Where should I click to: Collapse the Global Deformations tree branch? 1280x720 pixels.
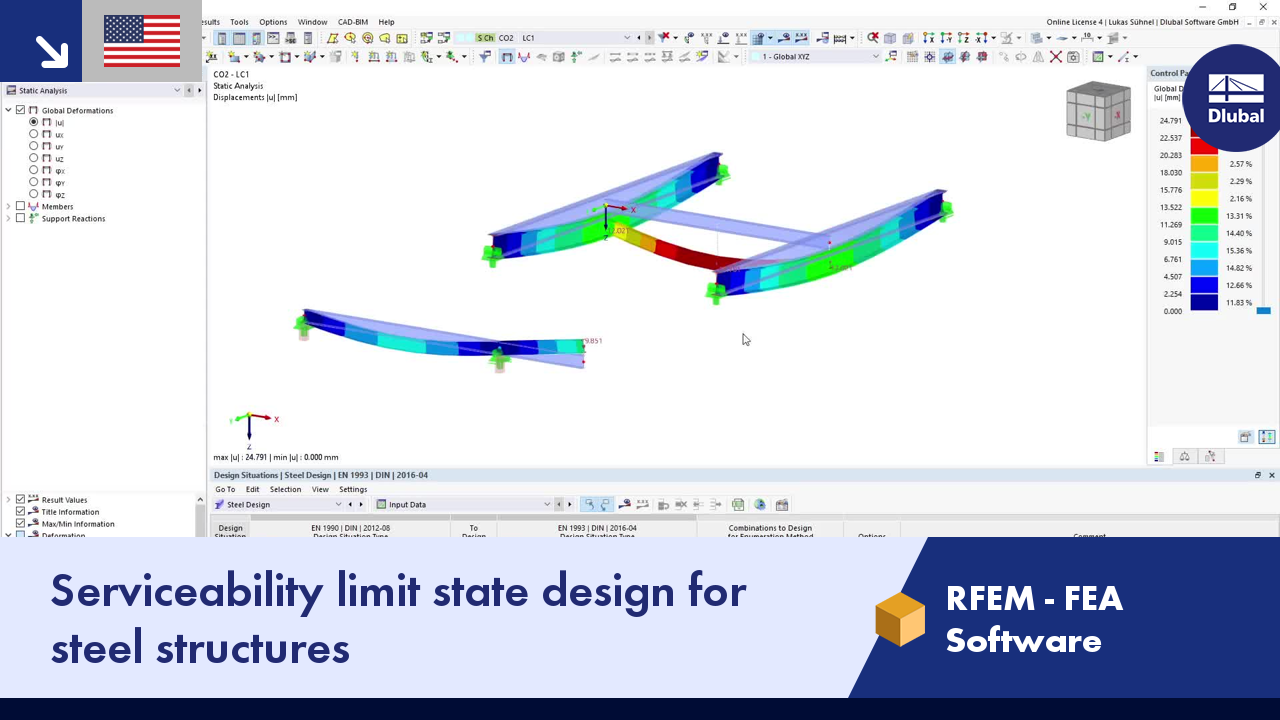click(x=8, y=110)
